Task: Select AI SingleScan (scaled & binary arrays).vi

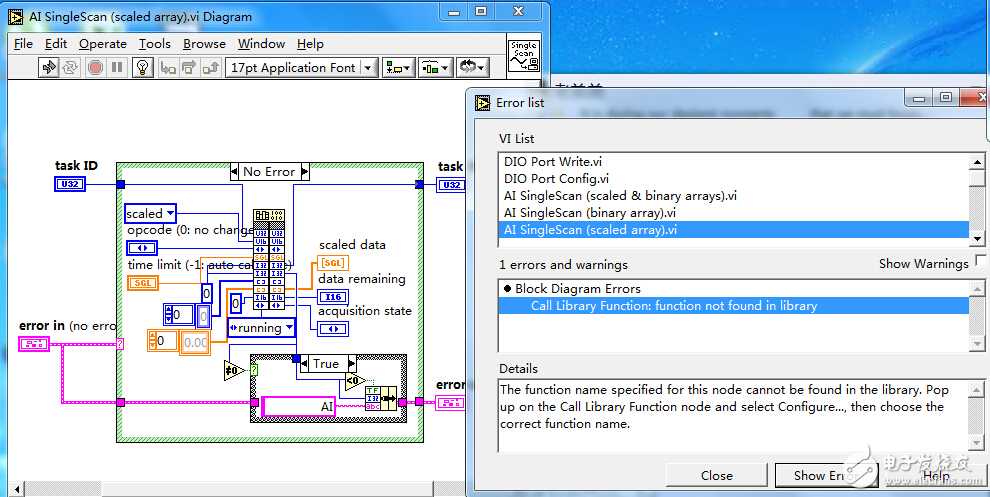Action: (733, 196)
